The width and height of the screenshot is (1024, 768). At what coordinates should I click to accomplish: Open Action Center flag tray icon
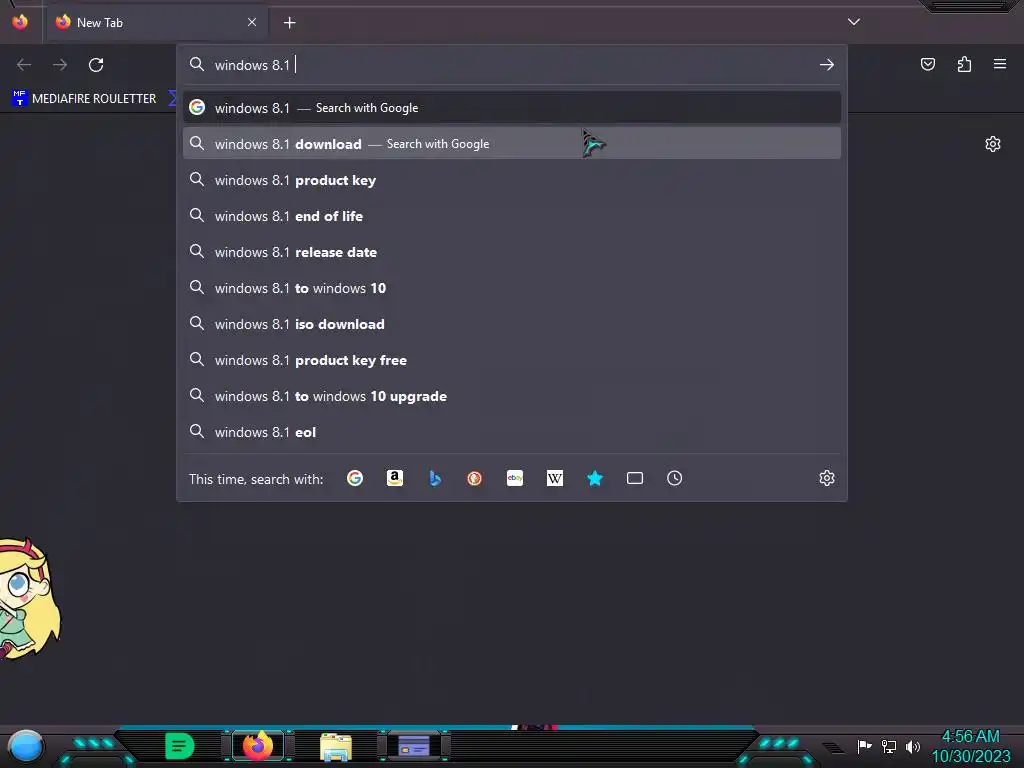click(865, 746)
